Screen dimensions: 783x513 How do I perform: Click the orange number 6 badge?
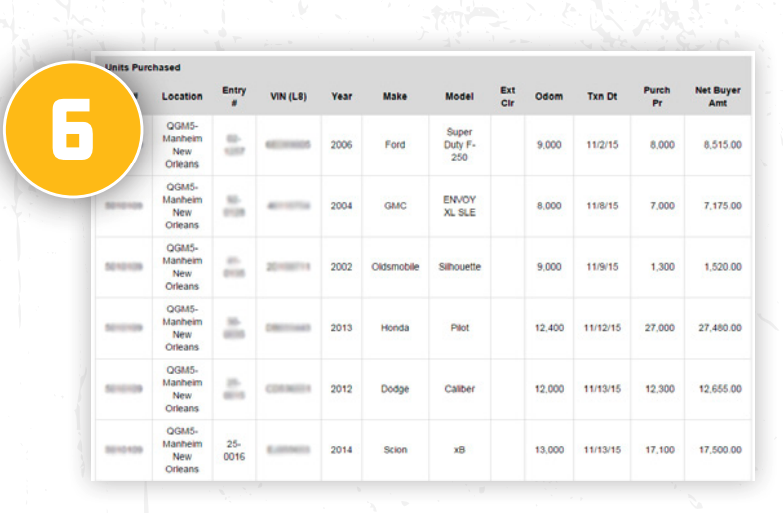coord(71,129)
